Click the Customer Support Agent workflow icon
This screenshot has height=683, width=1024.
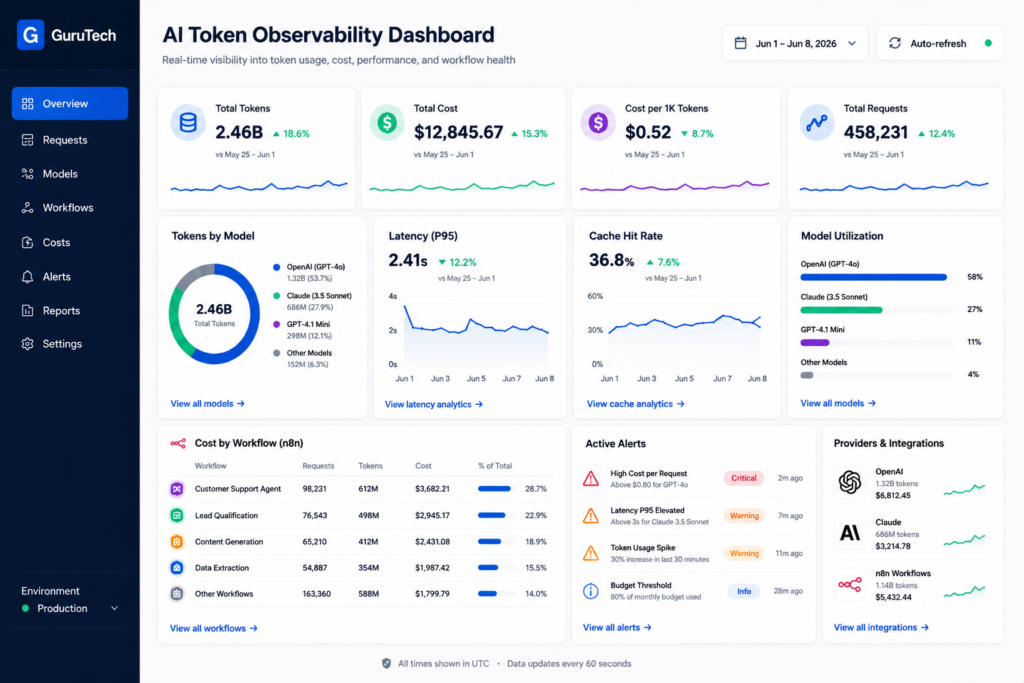click(177, 488)
